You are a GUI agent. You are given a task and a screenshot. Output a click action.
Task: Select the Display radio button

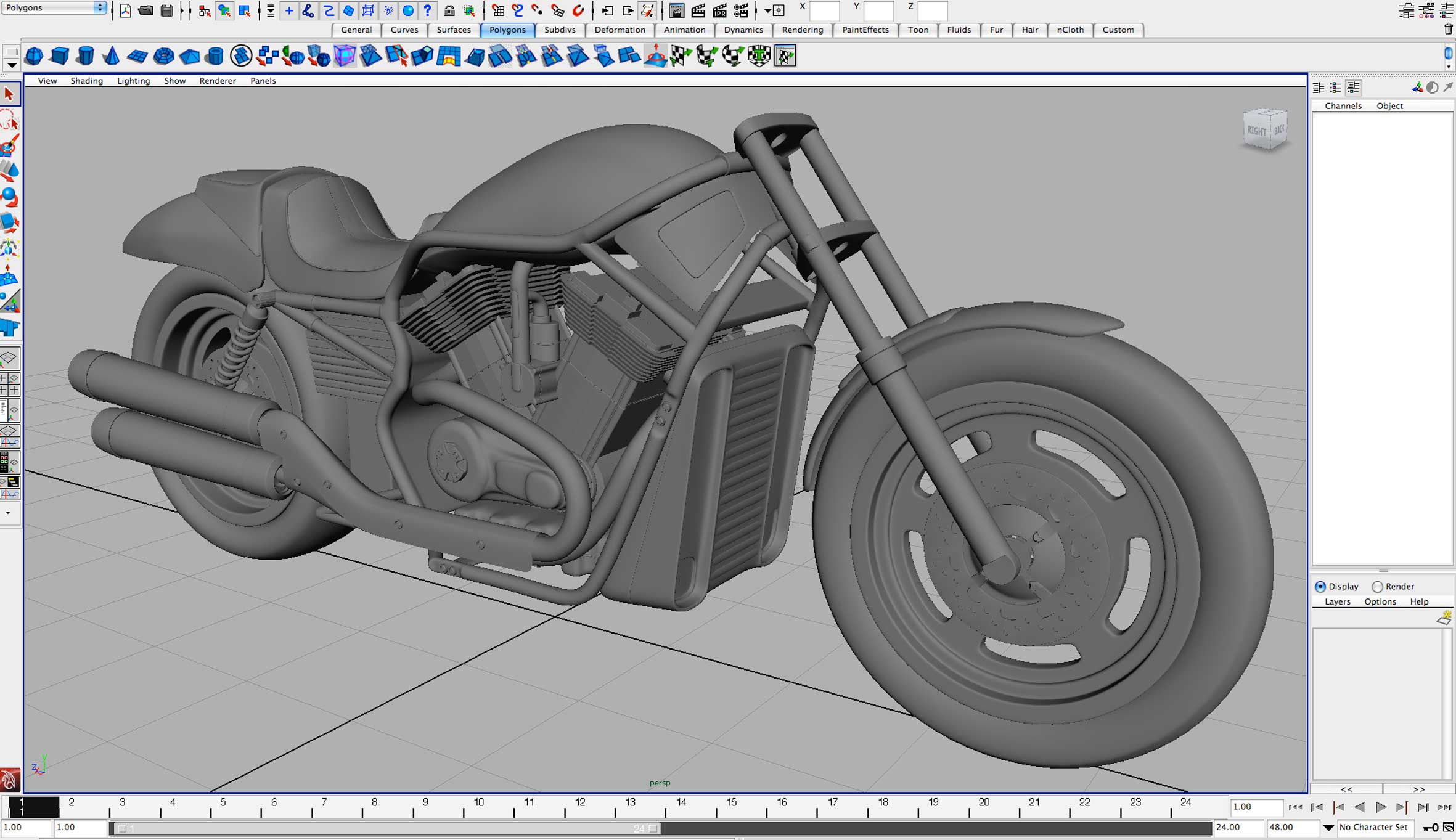tap(1320, 586)
